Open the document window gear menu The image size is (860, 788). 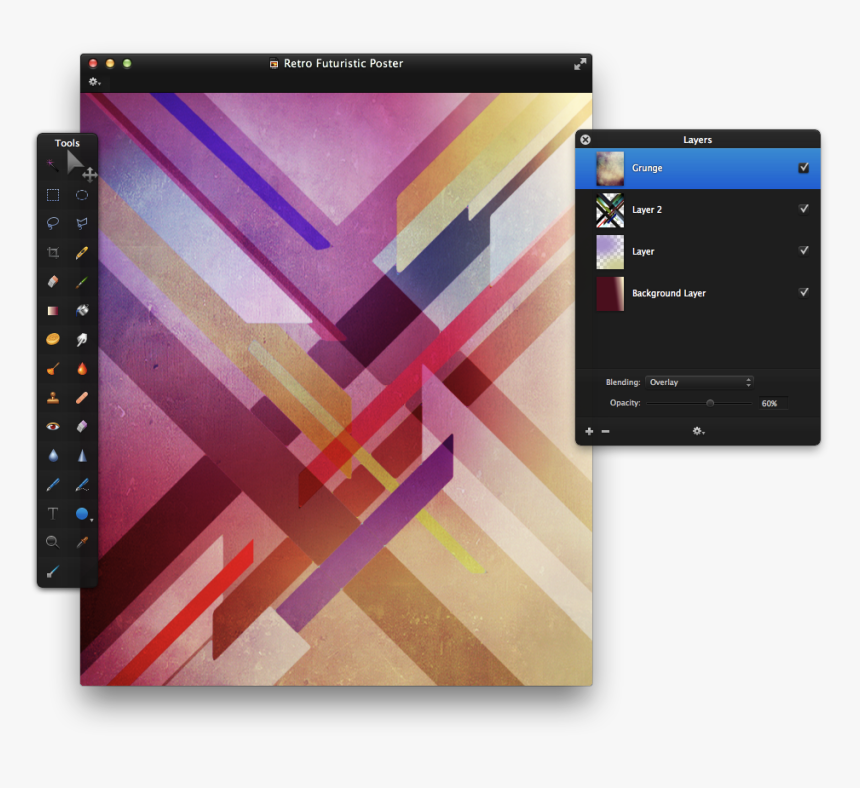[95, 82]
